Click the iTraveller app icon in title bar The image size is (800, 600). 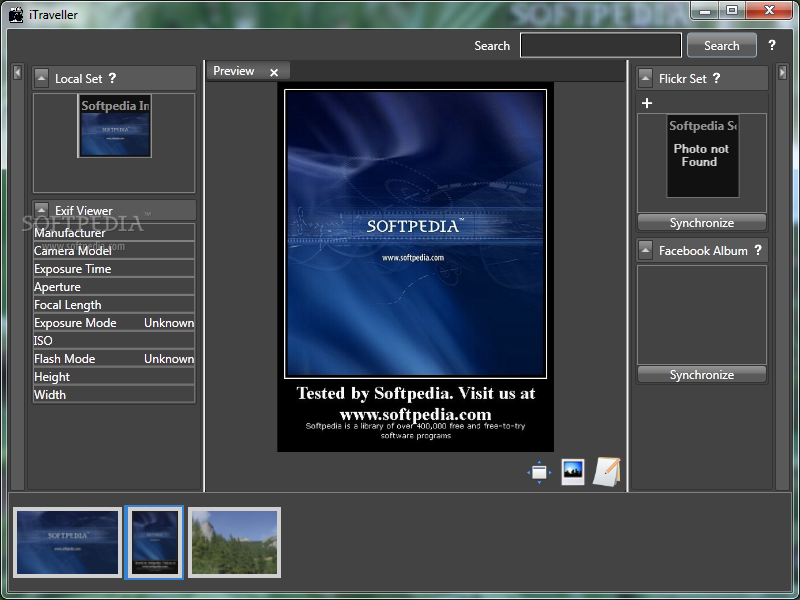click(16, 15)
